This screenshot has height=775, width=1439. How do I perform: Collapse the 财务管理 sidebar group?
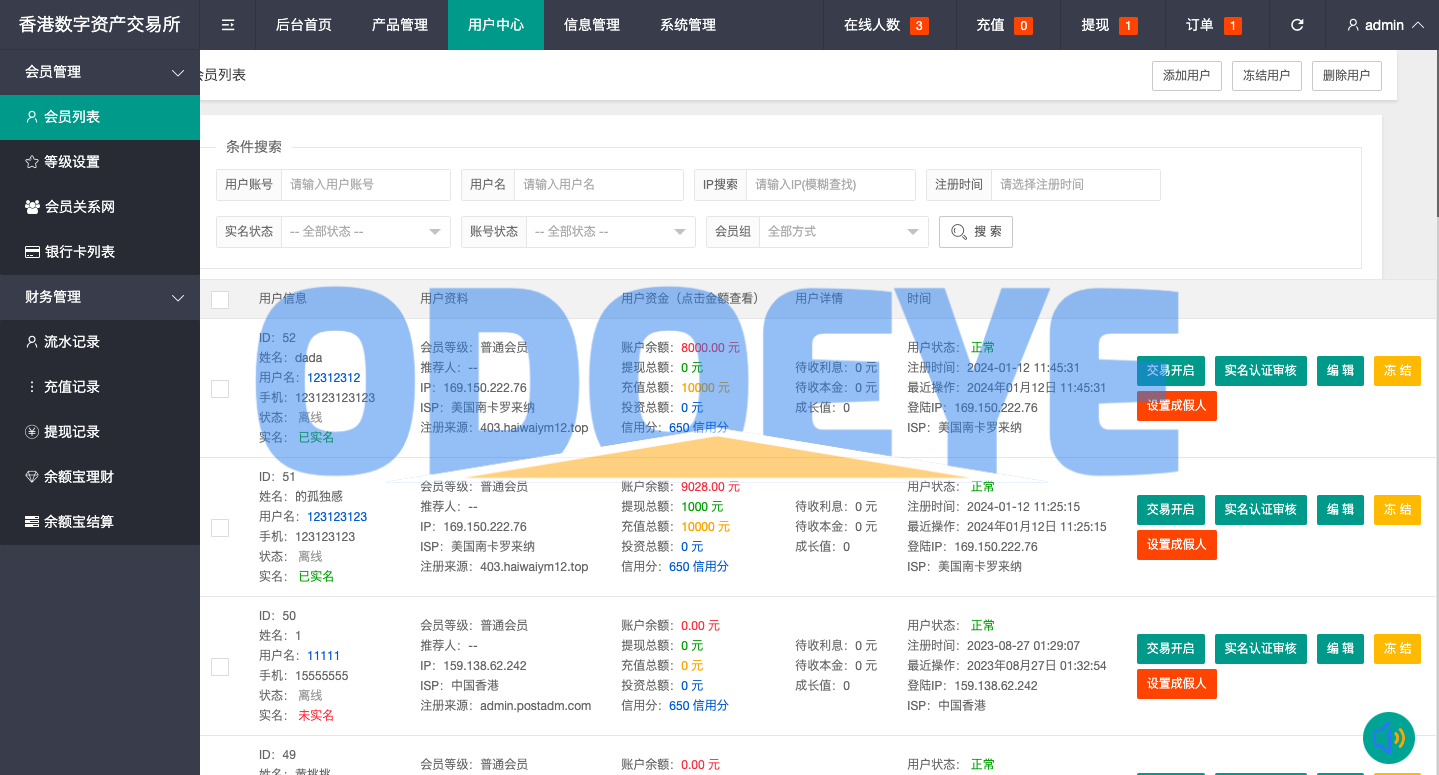click(100, 297)
